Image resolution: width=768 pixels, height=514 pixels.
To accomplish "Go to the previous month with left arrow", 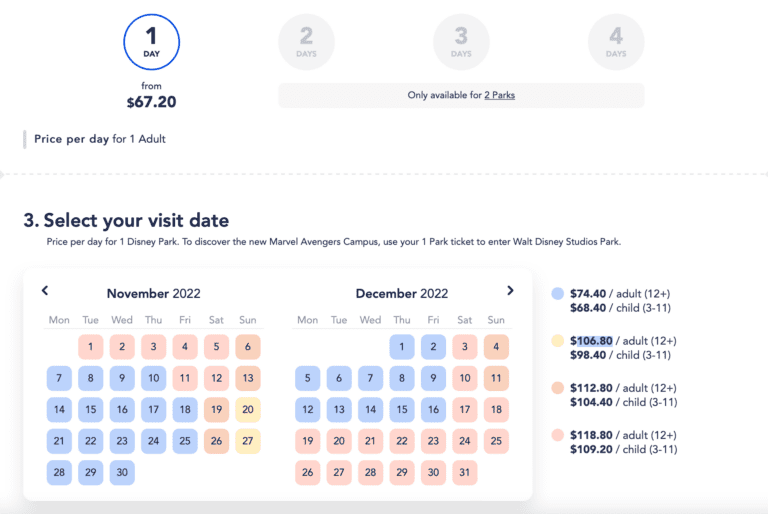I will [45, 291].
